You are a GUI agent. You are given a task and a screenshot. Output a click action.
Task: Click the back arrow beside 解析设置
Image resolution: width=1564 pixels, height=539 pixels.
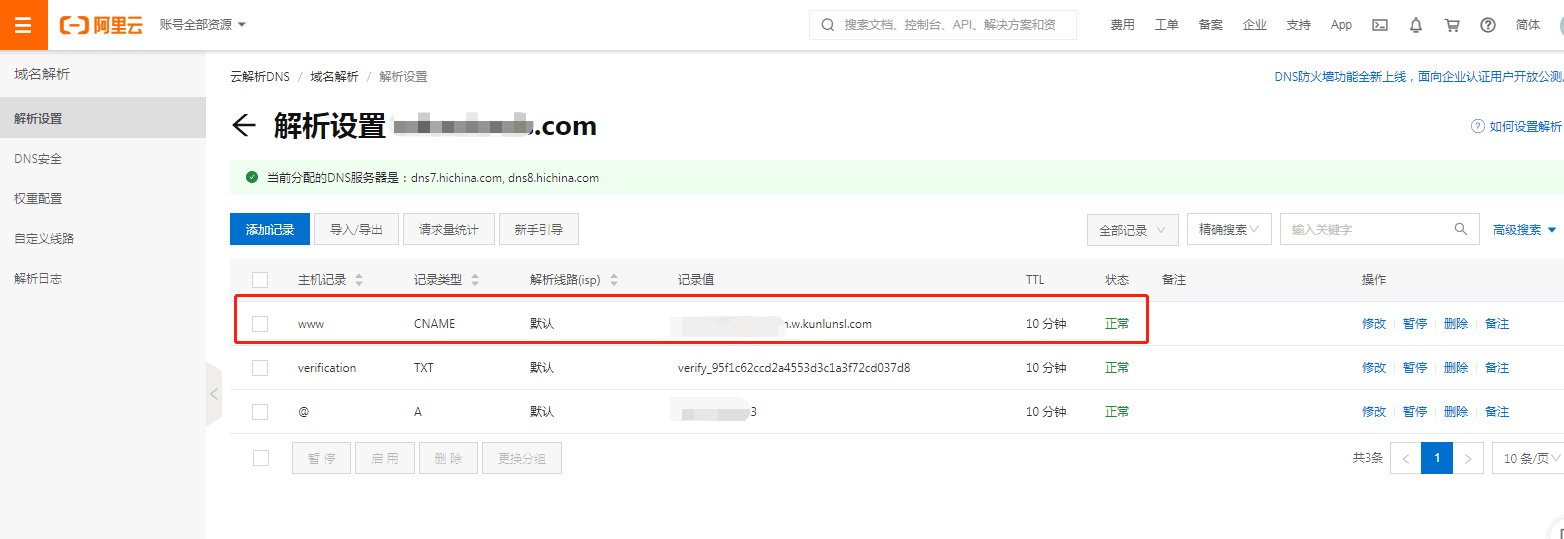tap(243, 126)
